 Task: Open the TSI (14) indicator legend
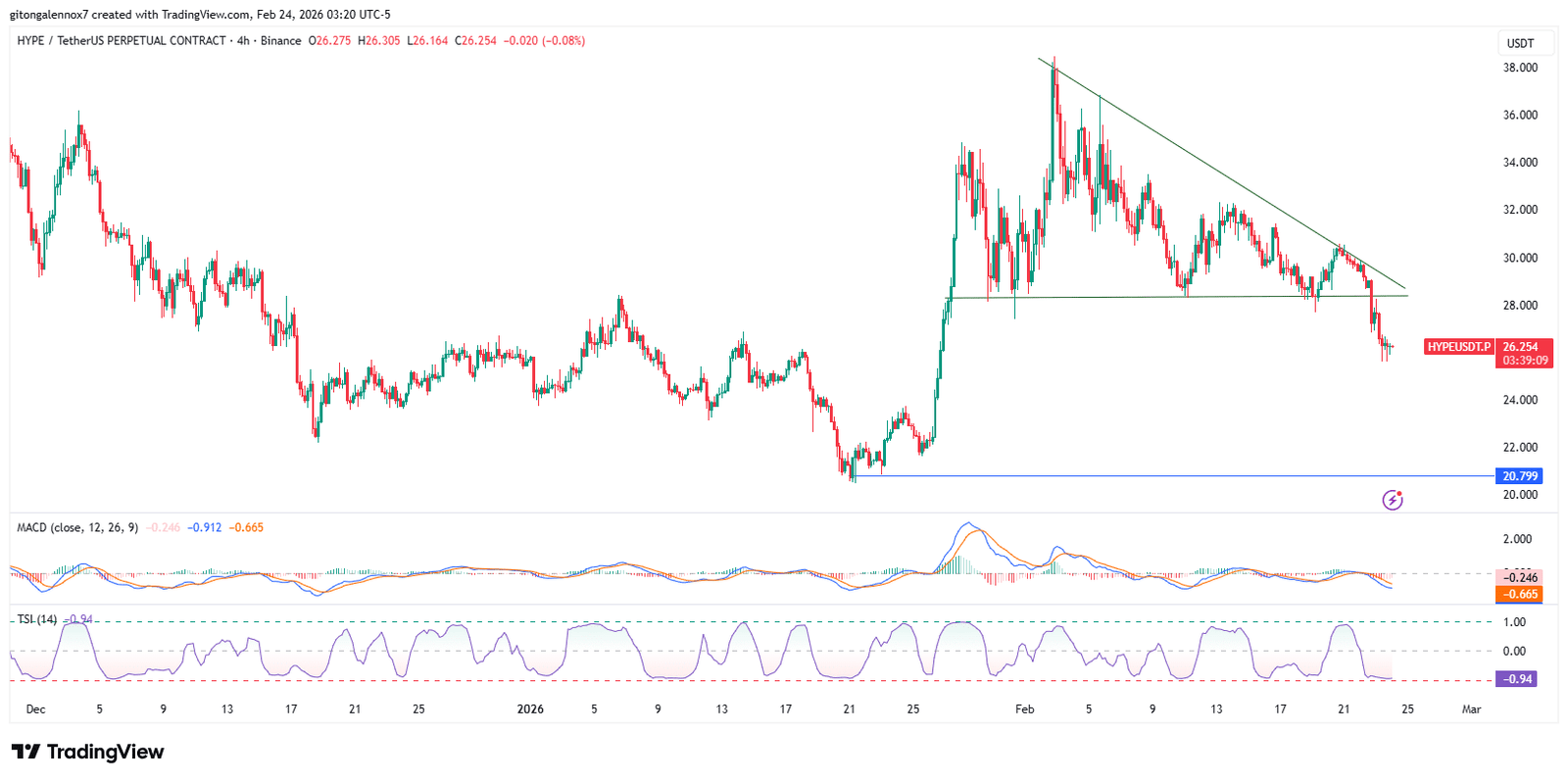[37, 619]
